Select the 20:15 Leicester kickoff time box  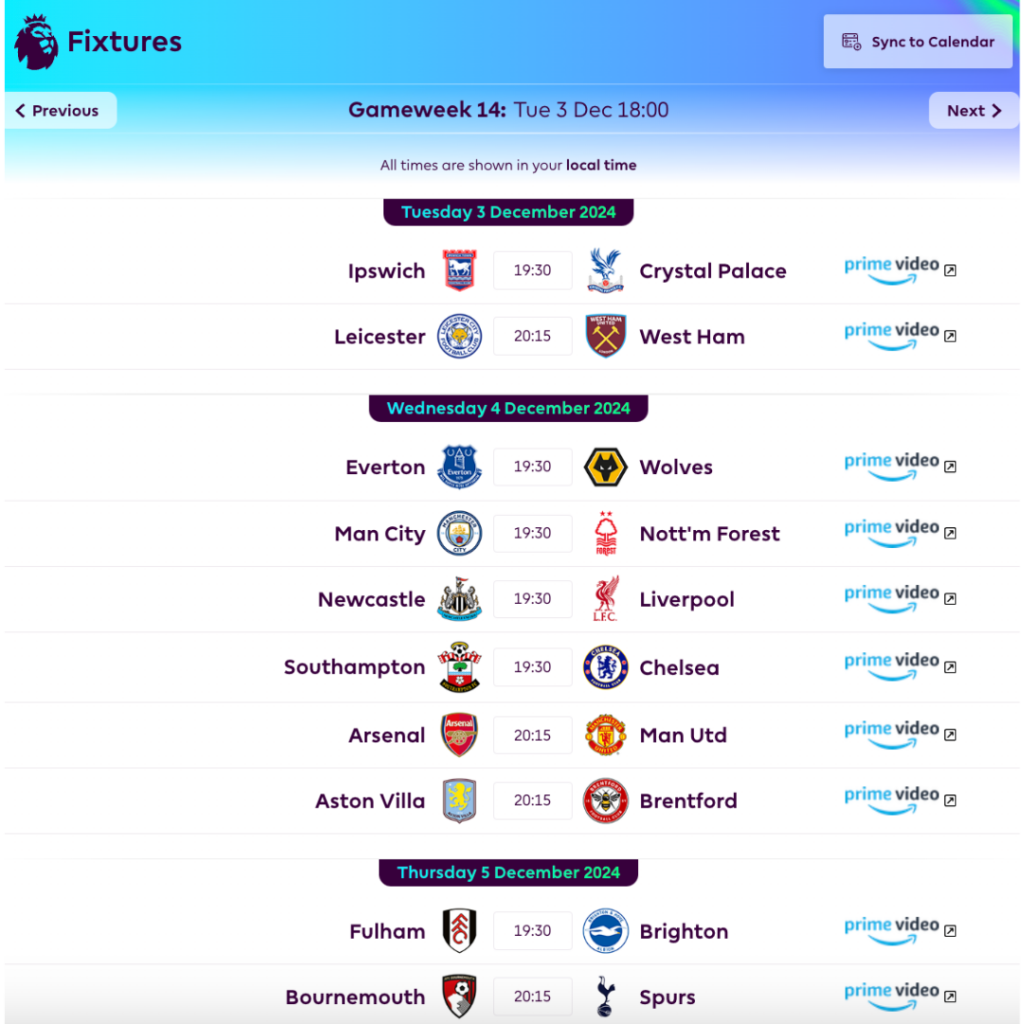click(532, 337)
